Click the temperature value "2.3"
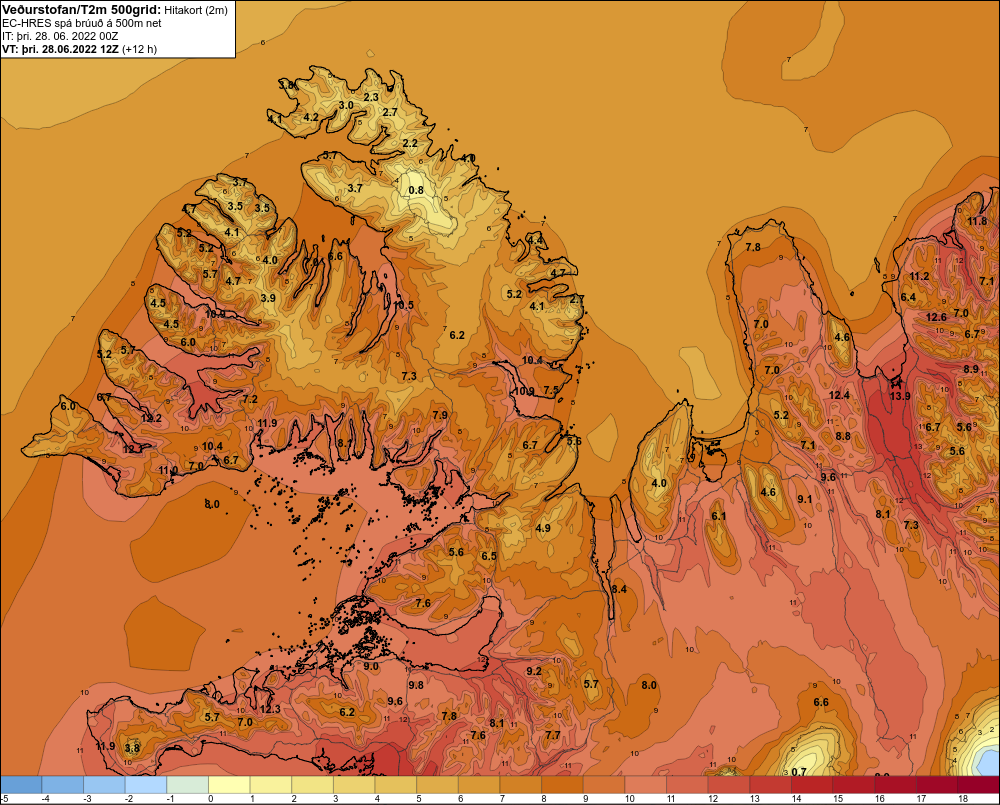The width and height of the screenshot is (1000, 805). pos(371,97)
